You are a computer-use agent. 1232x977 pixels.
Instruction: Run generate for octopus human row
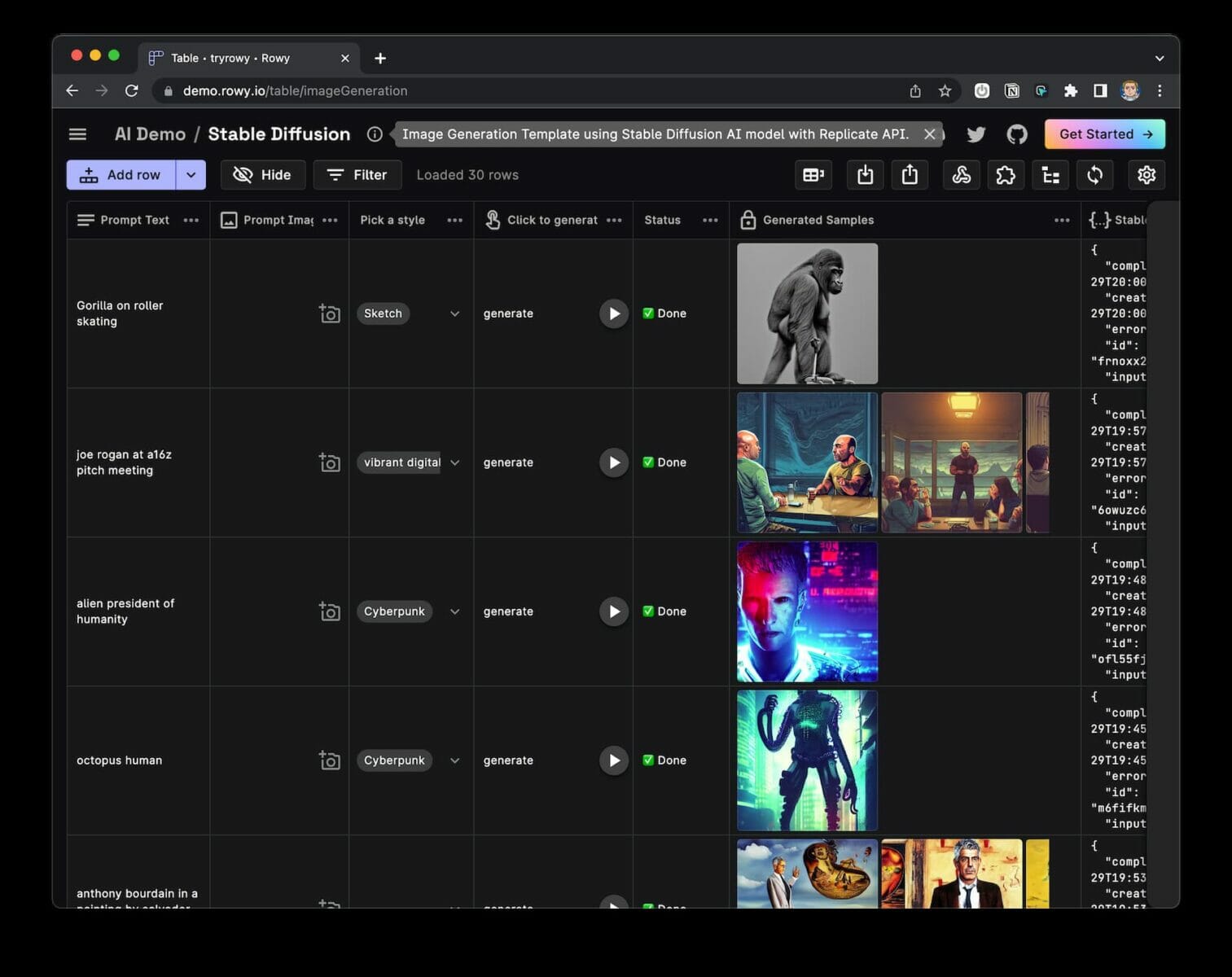(614, 760)
